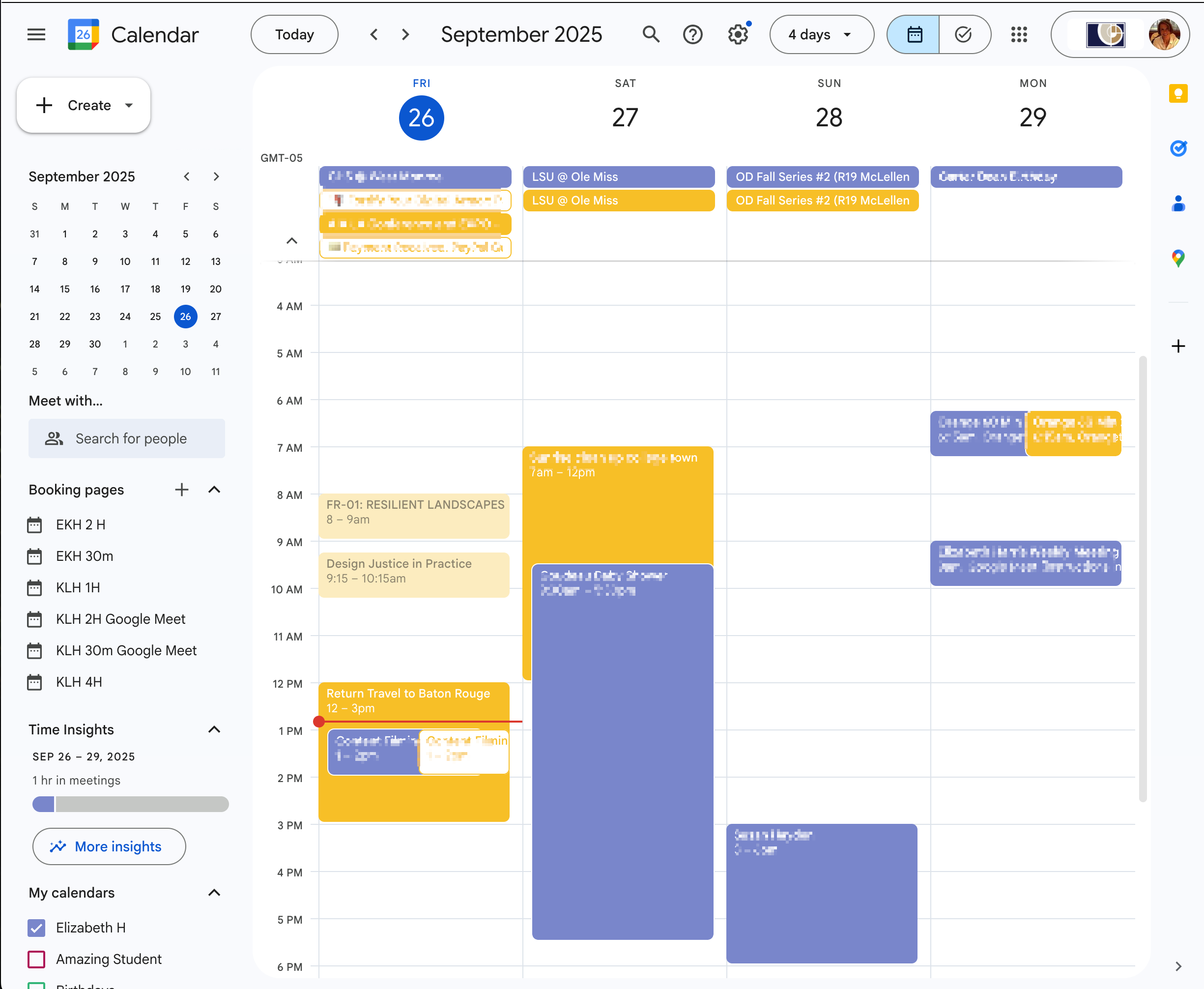
Task: Open the 4 days view dropdown
Action: point(821,35)
